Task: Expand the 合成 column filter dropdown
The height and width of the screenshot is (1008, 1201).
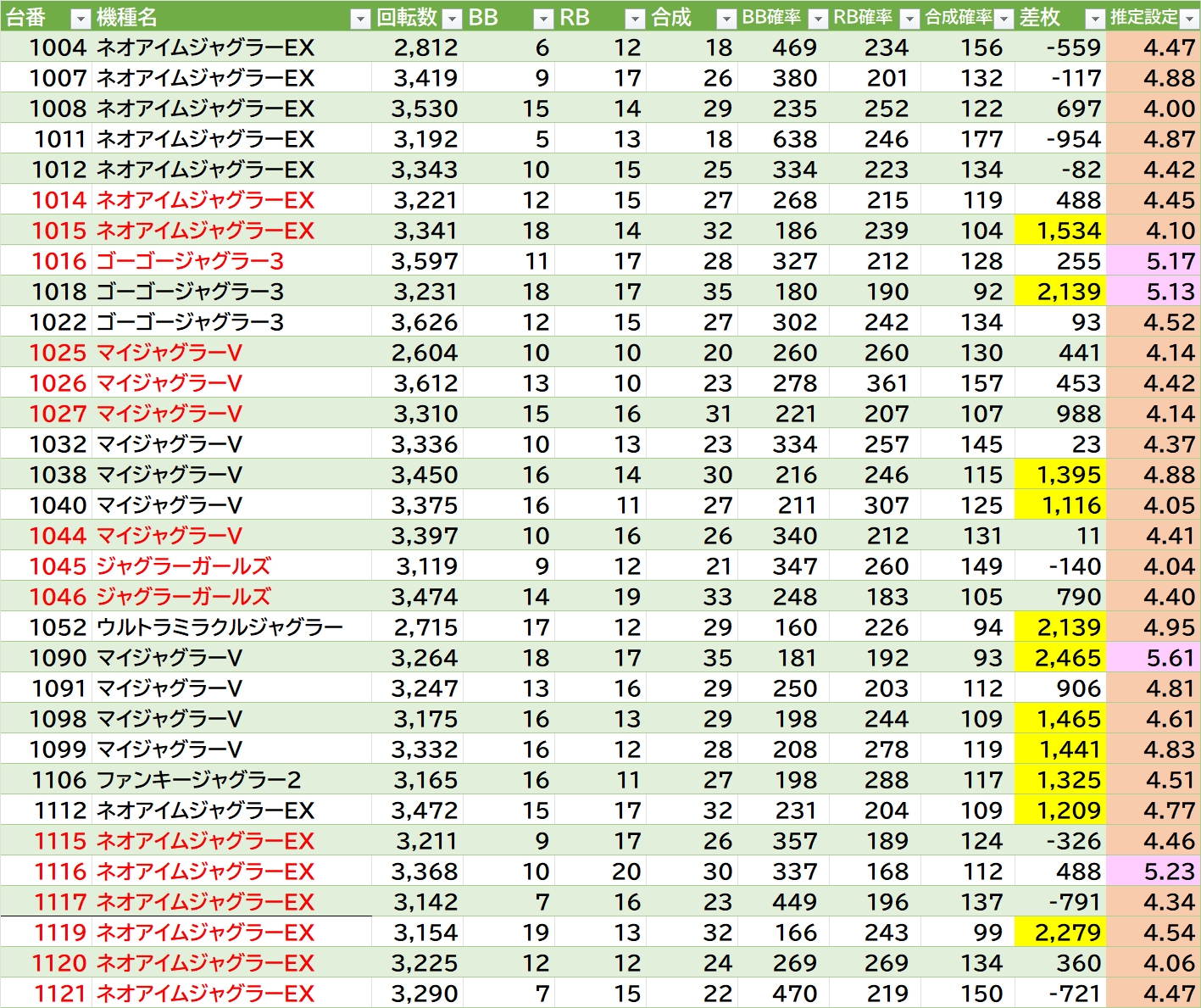Action: tap(726, 19)
